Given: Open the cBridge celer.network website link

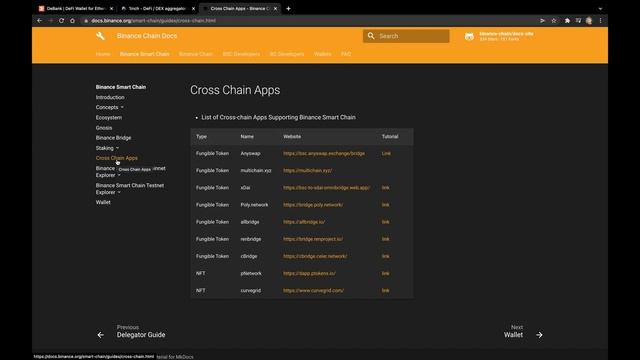Looking at the screenshot, I should click(x=315, y=256).
